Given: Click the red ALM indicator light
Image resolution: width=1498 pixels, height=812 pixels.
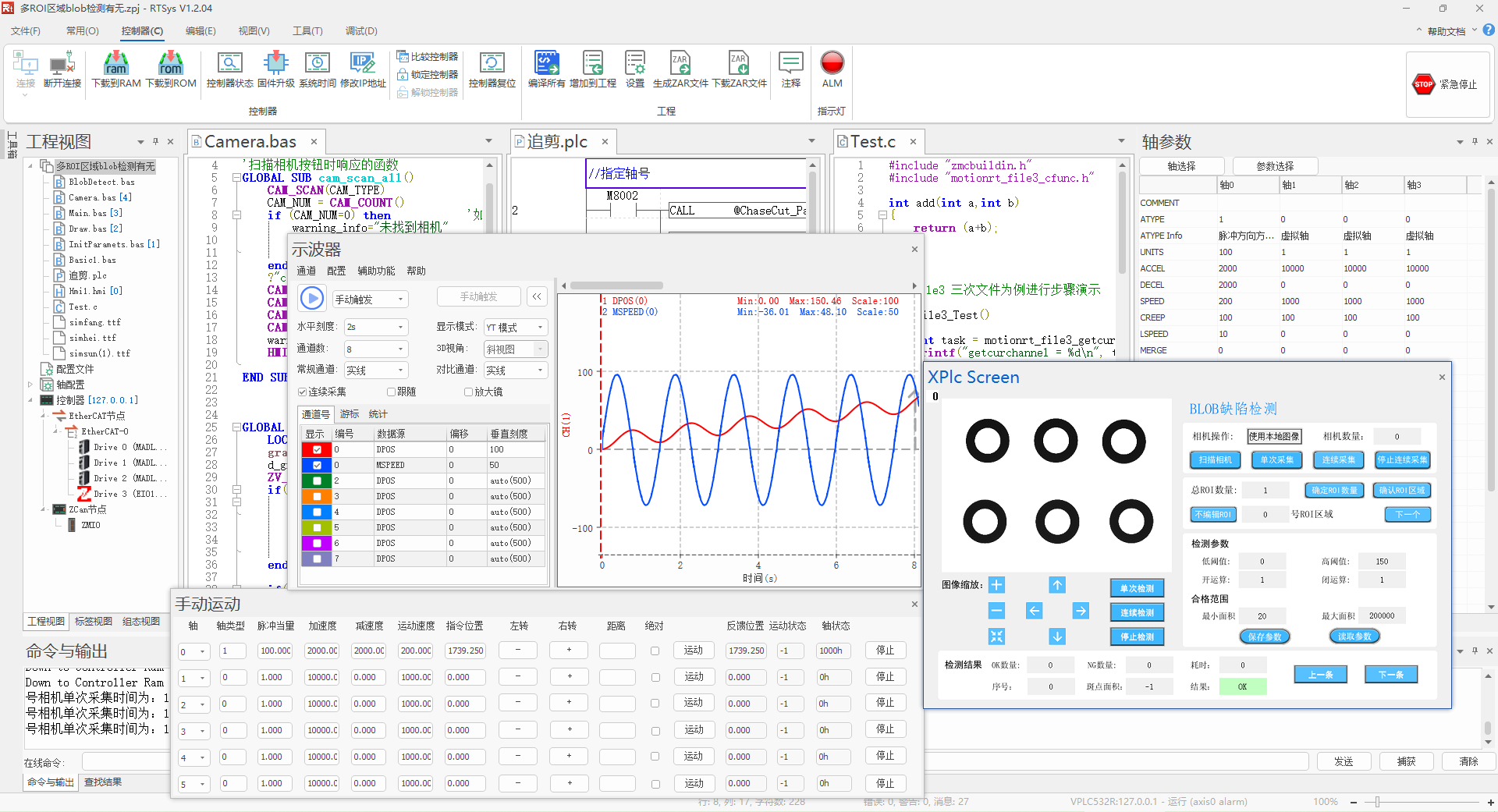Looking at the screenshot, I should pos(832,62).
